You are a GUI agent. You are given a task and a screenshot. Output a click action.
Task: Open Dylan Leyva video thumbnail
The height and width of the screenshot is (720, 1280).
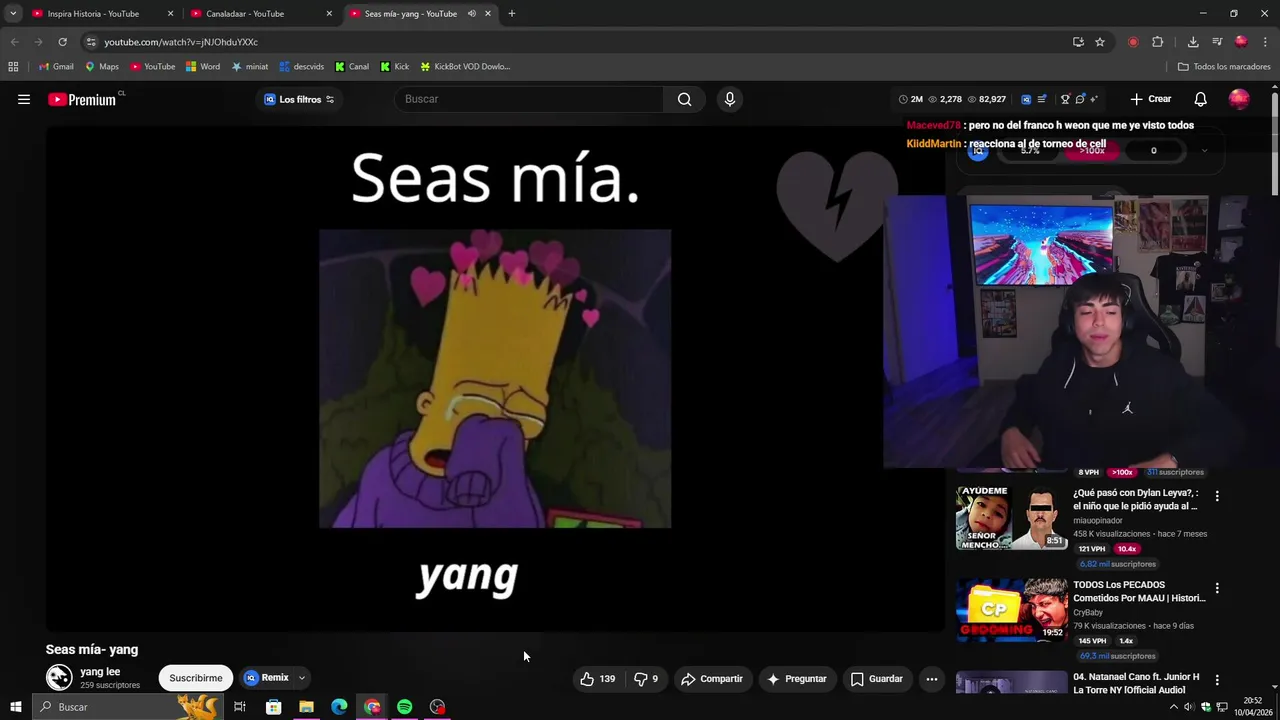(x=1011, y=518)
